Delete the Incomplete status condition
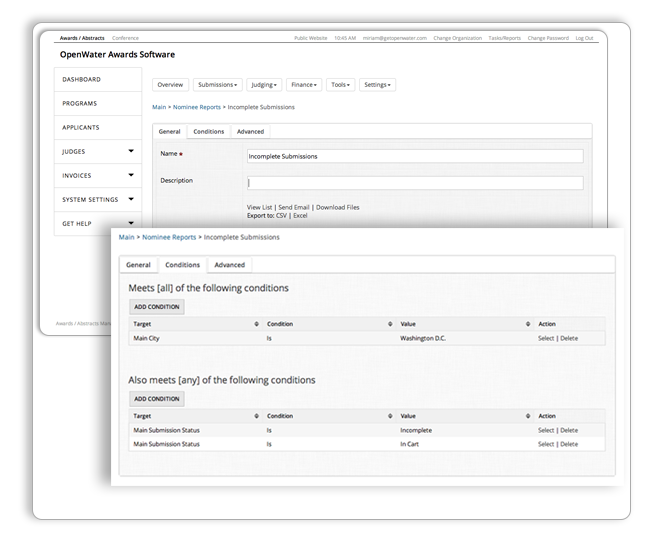This screenshot has height=547, width=663. click(x=569, y=430)
